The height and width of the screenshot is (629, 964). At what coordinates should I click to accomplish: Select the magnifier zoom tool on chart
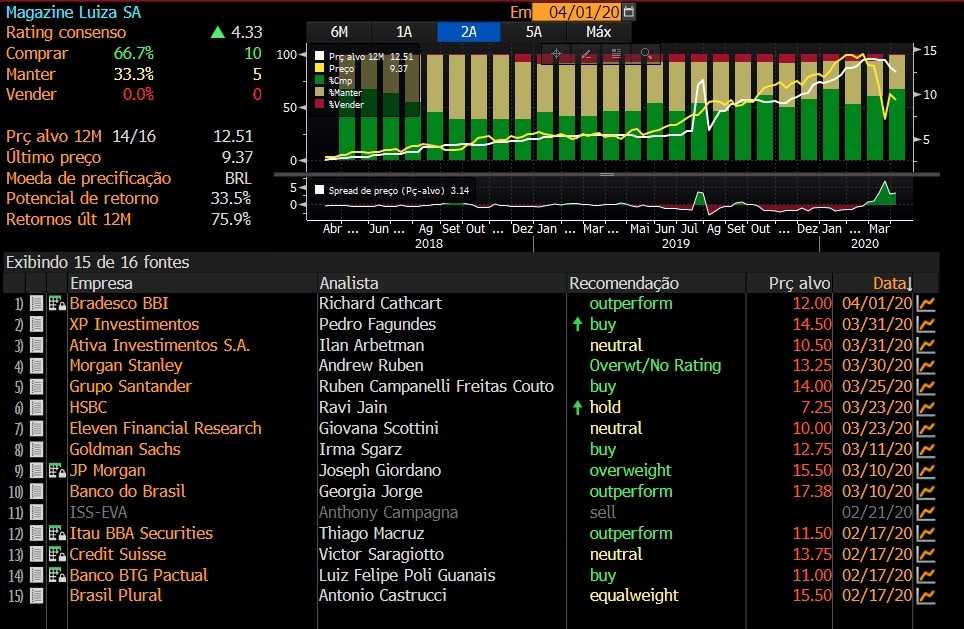[646, 54]
